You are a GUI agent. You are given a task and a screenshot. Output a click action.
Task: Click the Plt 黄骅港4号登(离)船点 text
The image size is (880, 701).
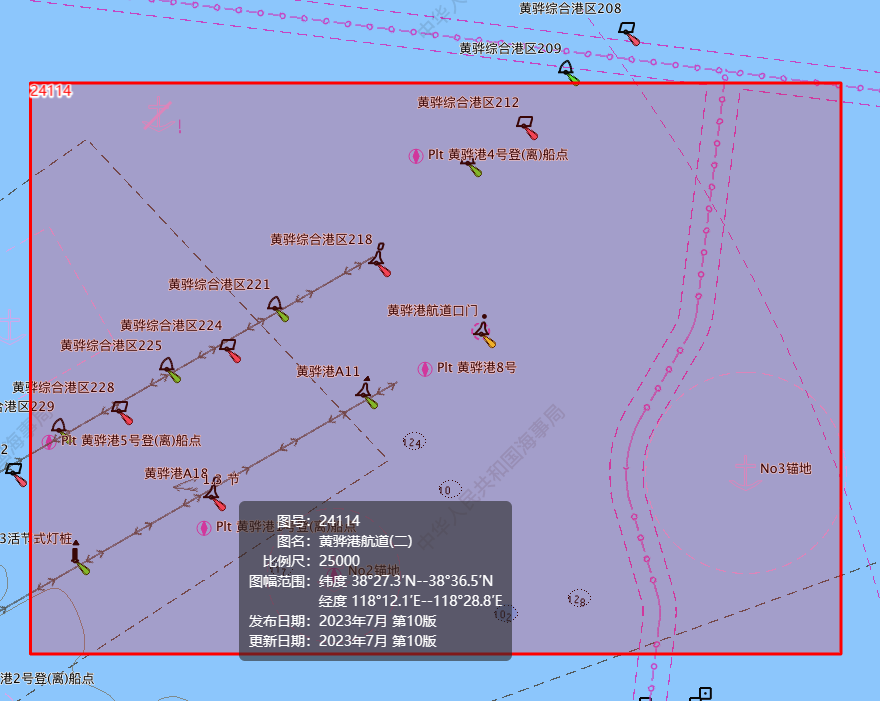tap(498, 155)
